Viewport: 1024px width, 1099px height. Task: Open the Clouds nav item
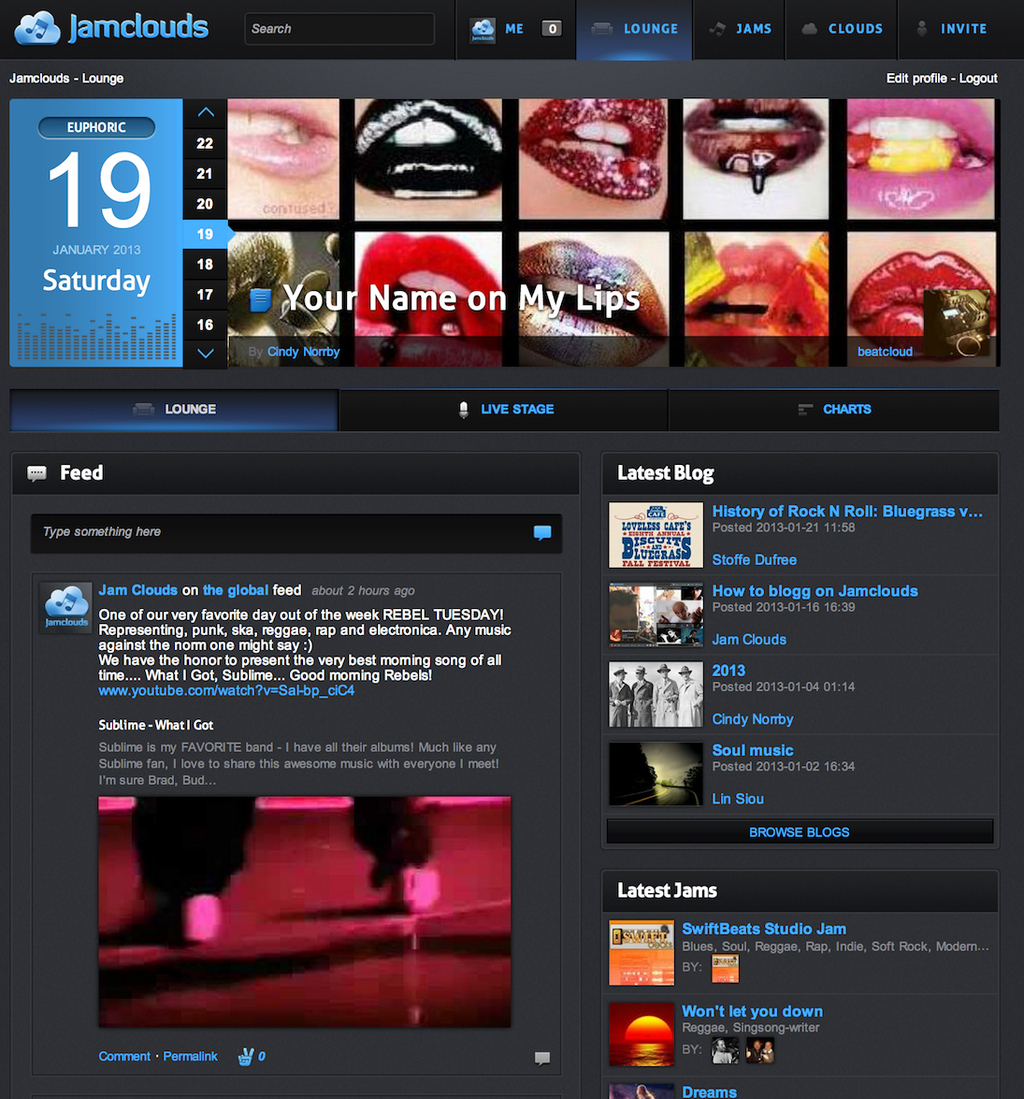point(842,29)
